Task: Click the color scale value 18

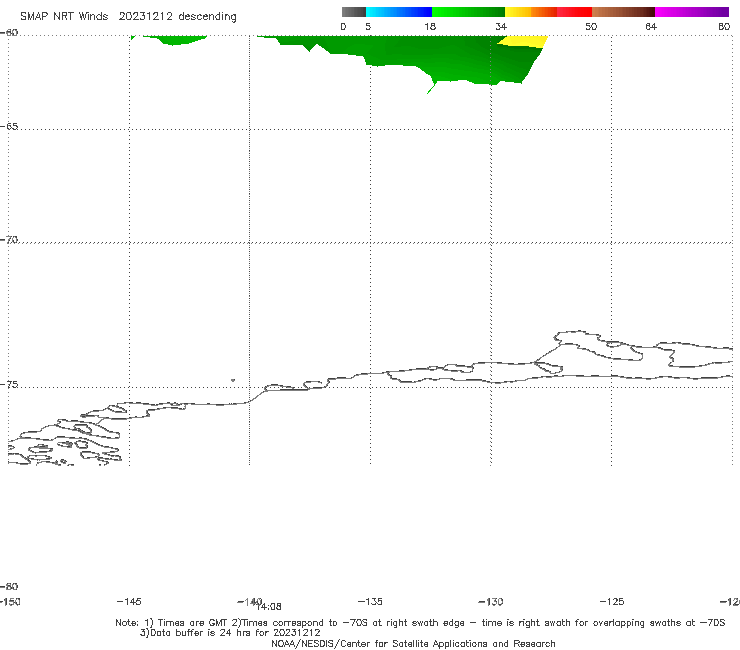Action: pyautogui.click(x=430, y=27)
